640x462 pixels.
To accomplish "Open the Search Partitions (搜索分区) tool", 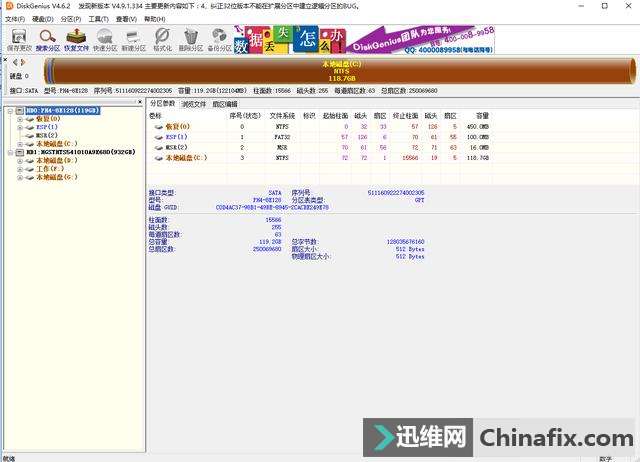I will 48,40.
